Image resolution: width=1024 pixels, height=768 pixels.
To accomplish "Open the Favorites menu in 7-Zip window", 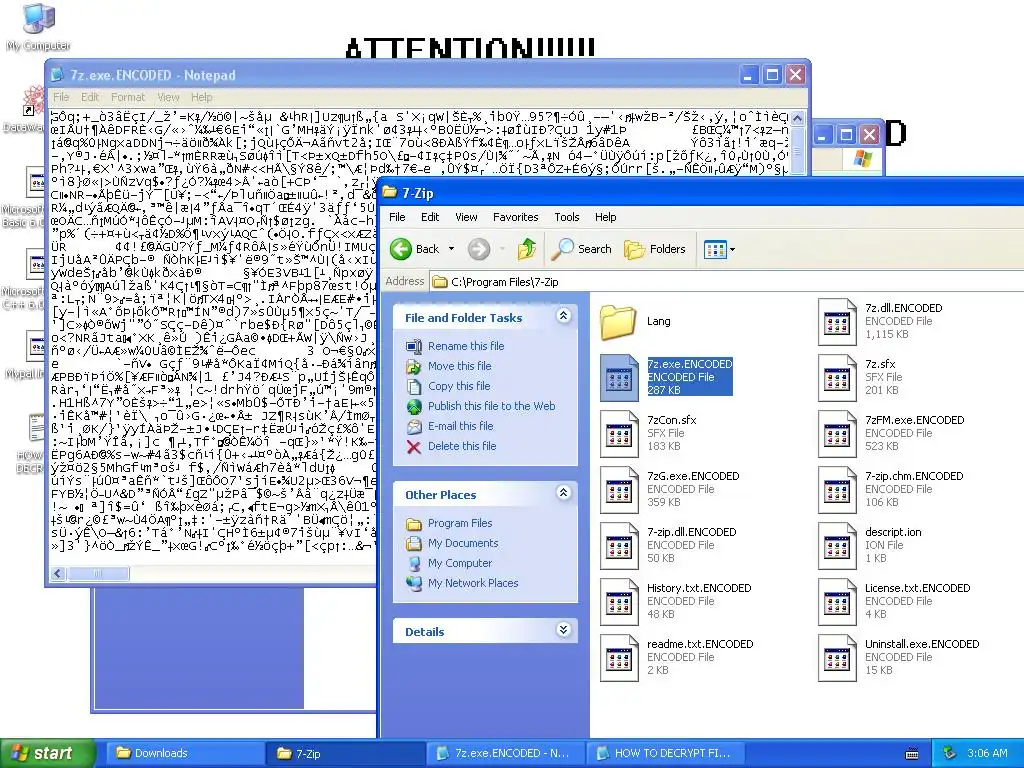I will (516, 217).
